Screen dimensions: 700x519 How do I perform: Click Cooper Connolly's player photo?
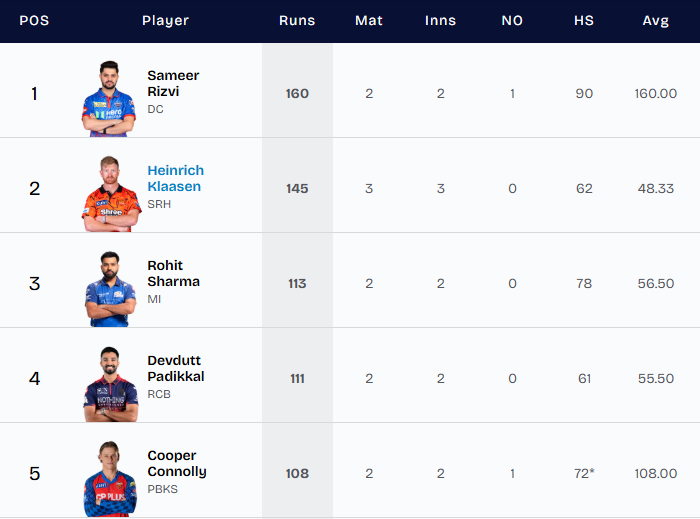tap(110, 478)
